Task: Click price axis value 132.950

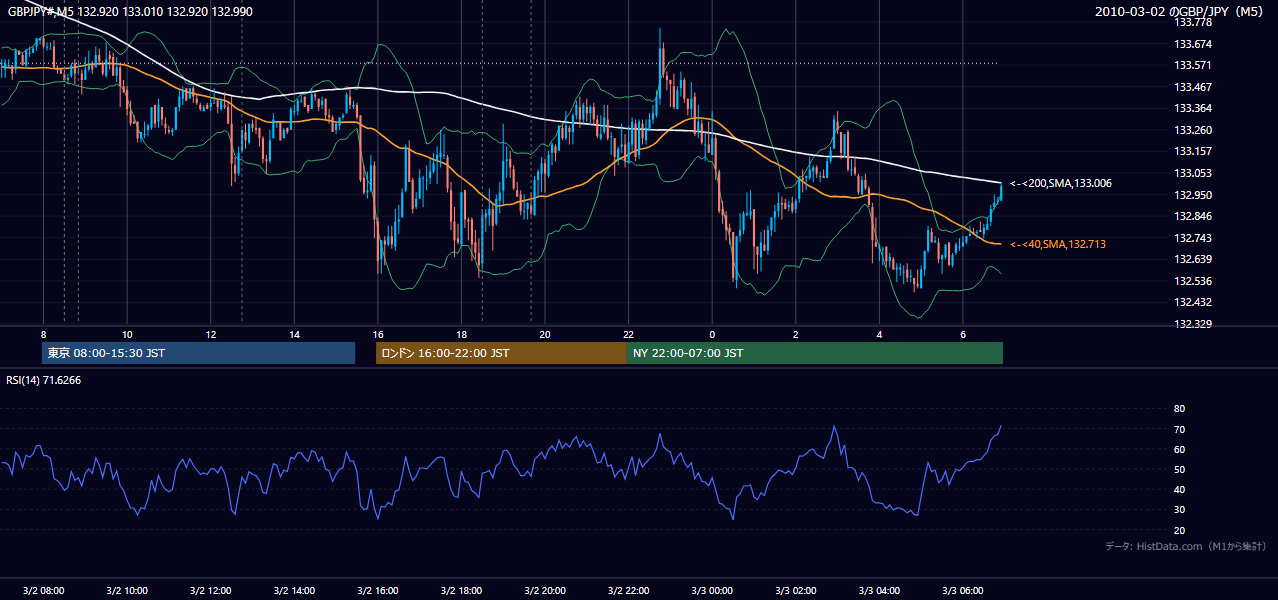Action: click(x=1191, y=195)
